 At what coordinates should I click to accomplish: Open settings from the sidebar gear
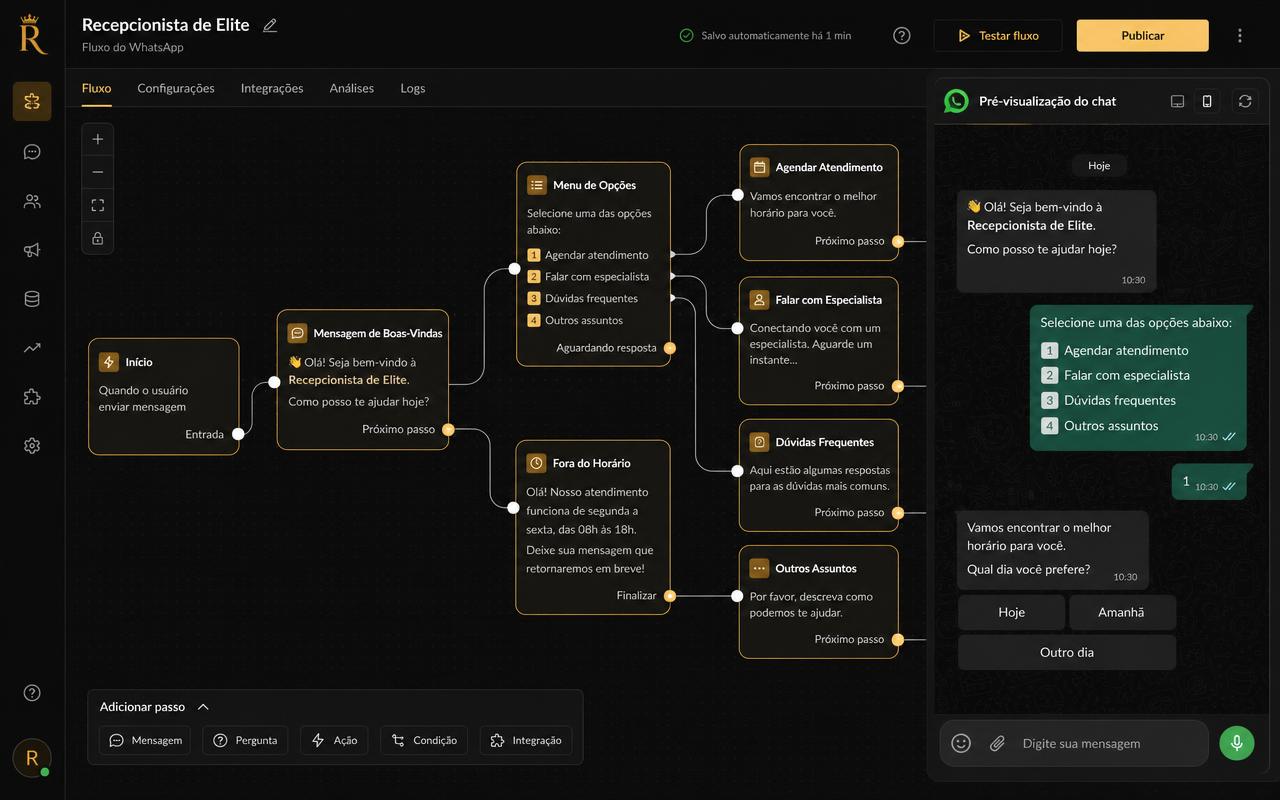[32, 446]
